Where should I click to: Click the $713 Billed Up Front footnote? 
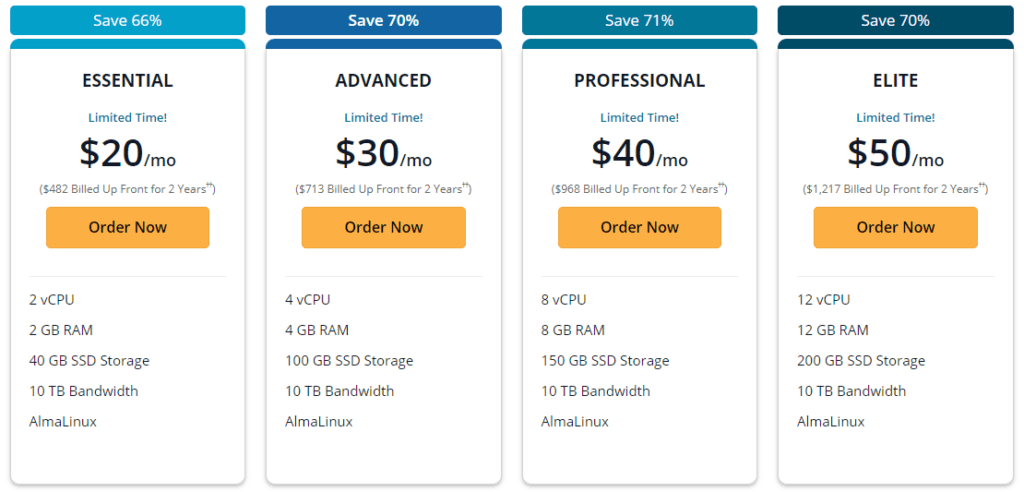tap(383, 188)
